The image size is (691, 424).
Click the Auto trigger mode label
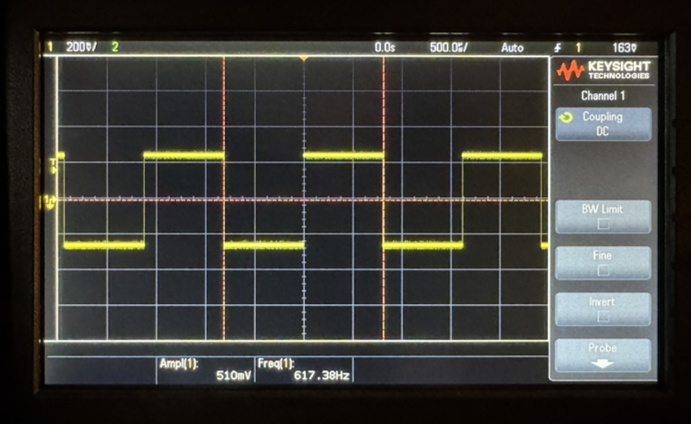coord(512,48)
